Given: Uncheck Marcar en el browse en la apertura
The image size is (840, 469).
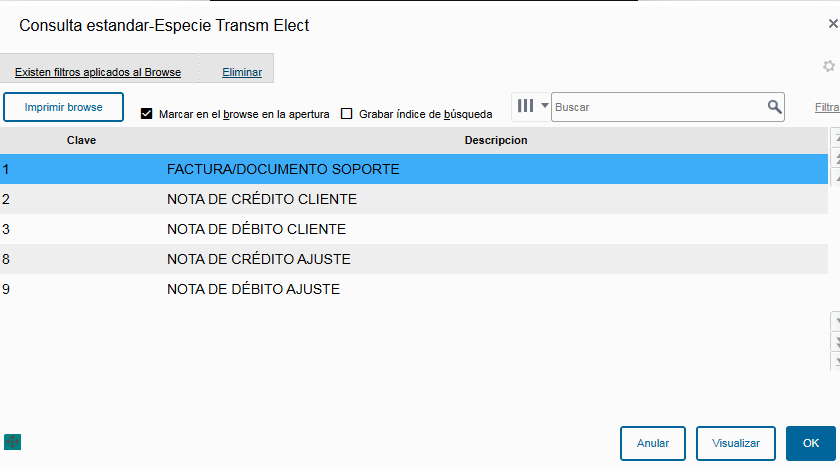Looking at the screenshot, I should [x=147, y=114].
